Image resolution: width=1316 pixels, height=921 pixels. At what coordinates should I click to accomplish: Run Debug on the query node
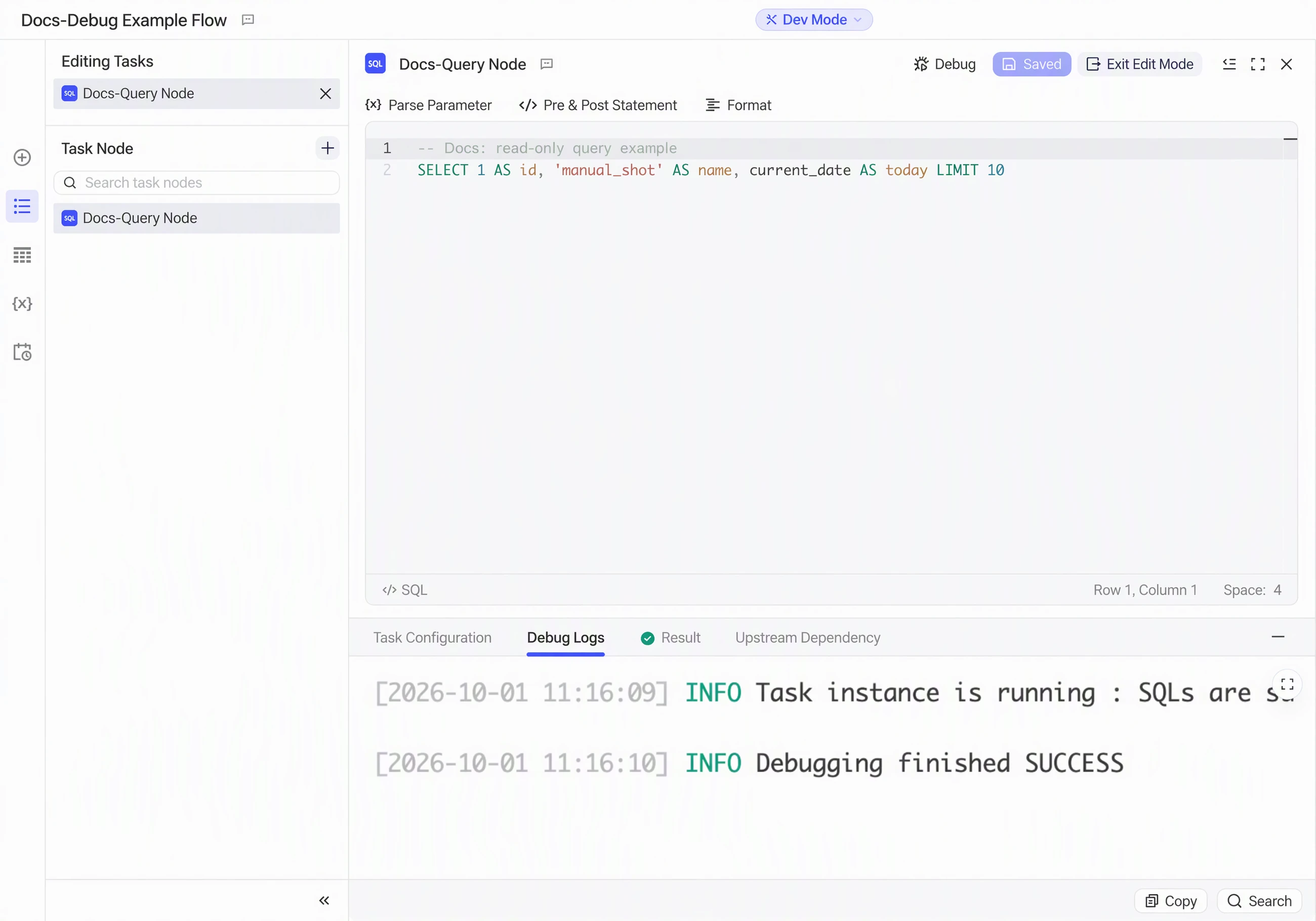[944, 64]
